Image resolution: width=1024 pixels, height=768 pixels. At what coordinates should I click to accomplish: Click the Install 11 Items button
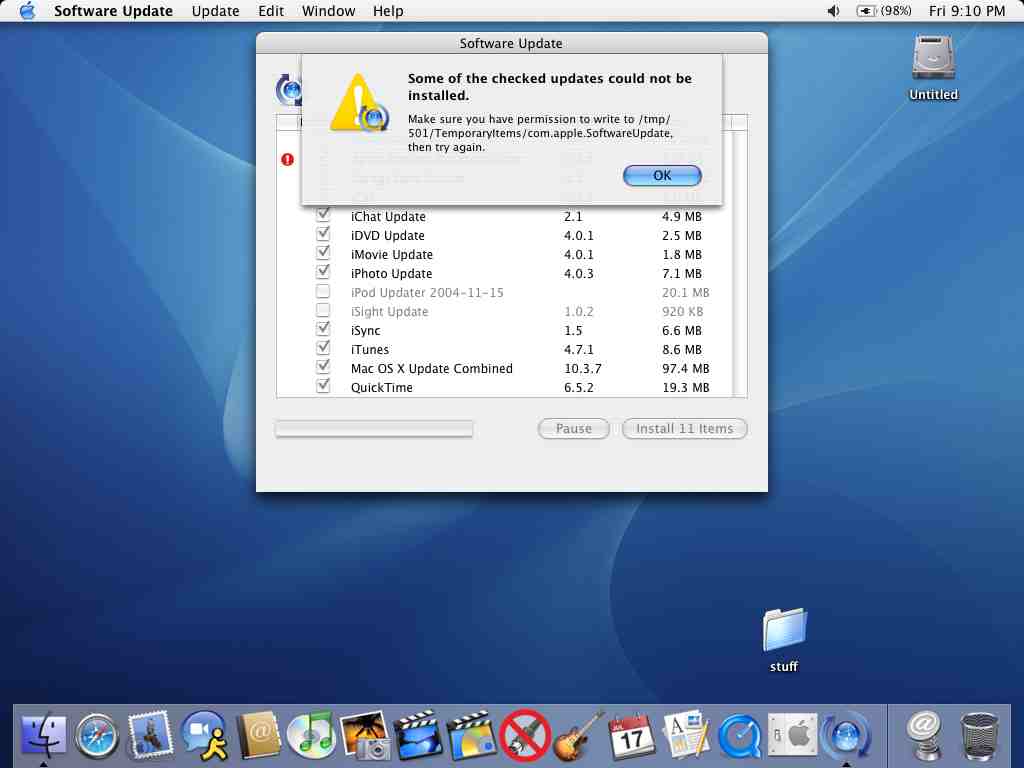pyautogui.click(x=684, y=428)
